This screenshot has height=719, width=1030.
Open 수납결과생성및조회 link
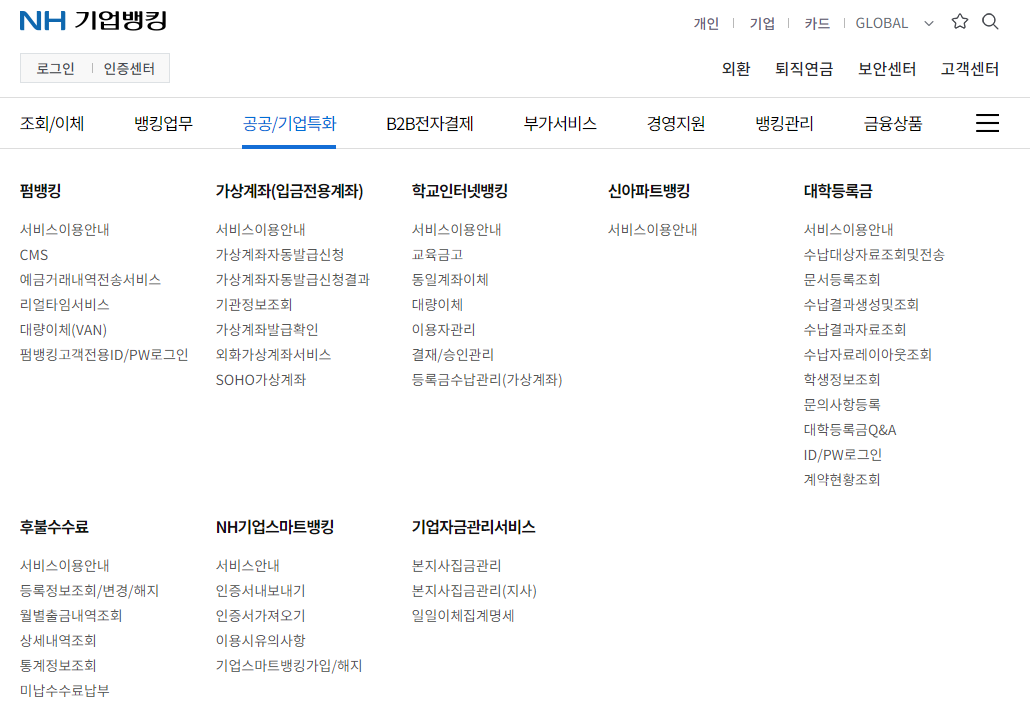click(x=861, y=305)
